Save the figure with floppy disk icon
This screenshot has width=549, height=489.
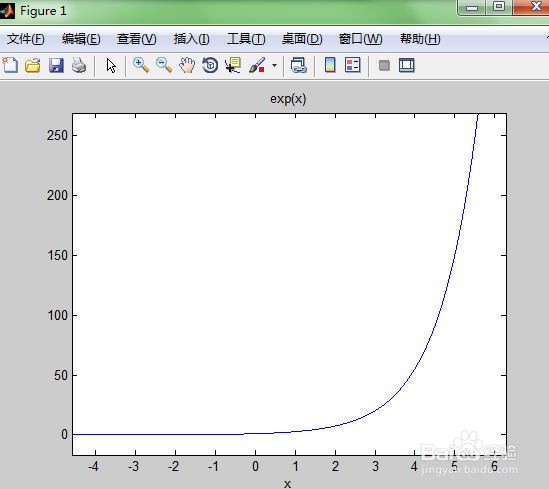56,65
